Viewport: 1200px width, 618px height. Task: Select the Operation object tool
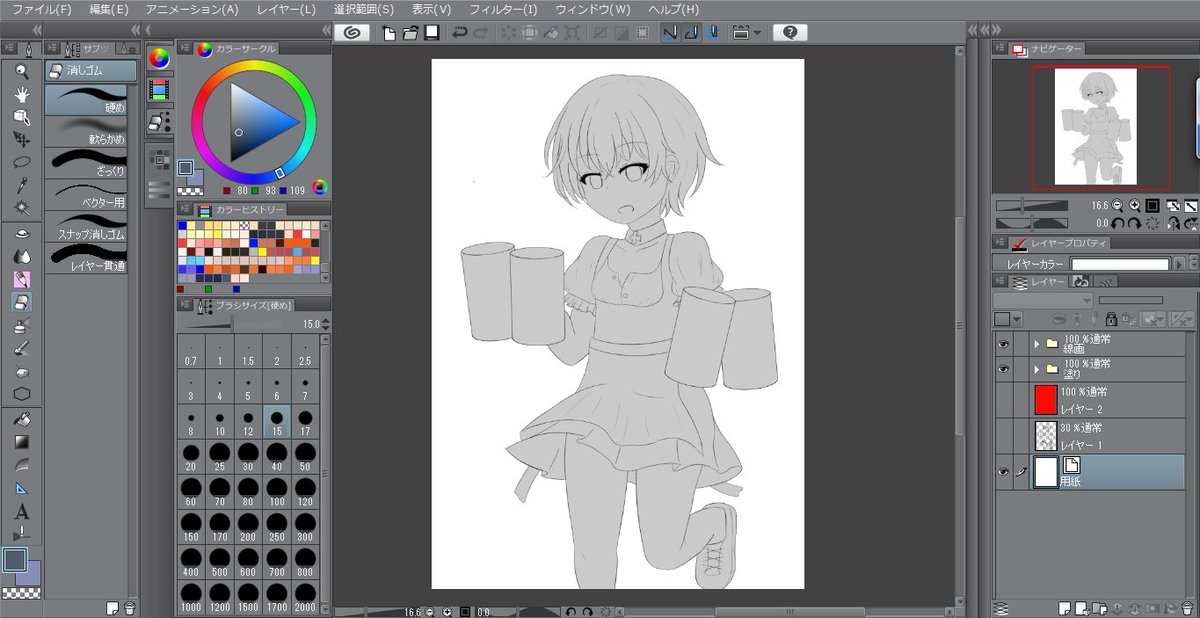[22, 117]
